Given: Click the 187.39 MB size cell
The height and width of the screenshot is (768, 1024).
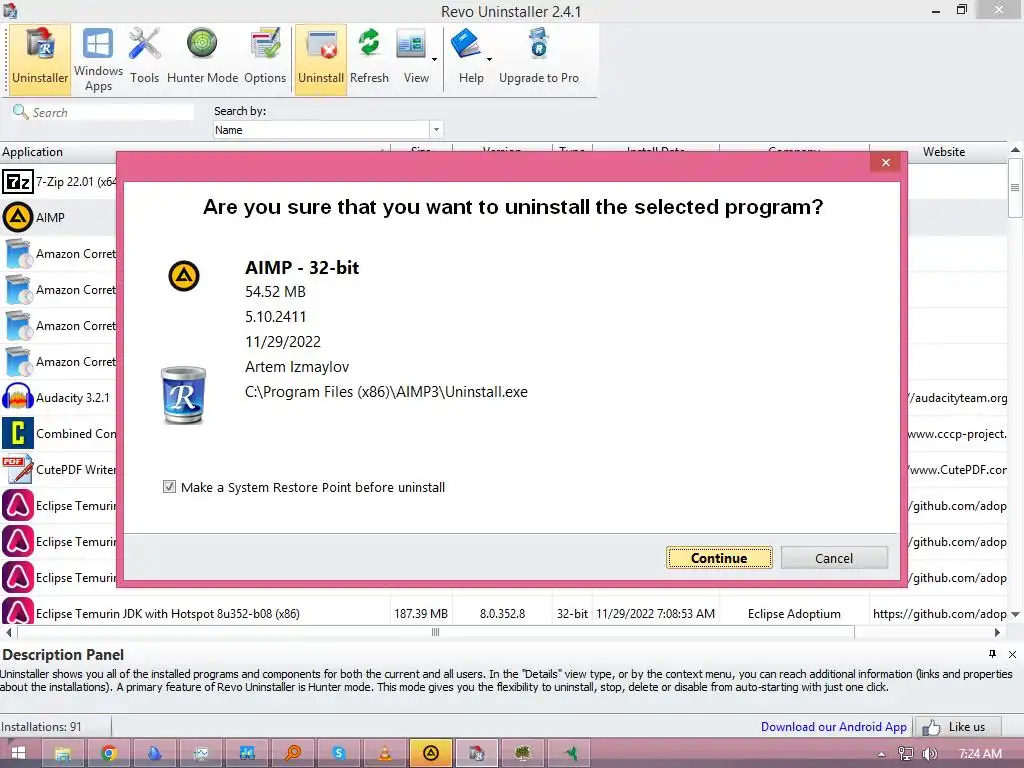Looking at the screenshot, I should (421, 614).
